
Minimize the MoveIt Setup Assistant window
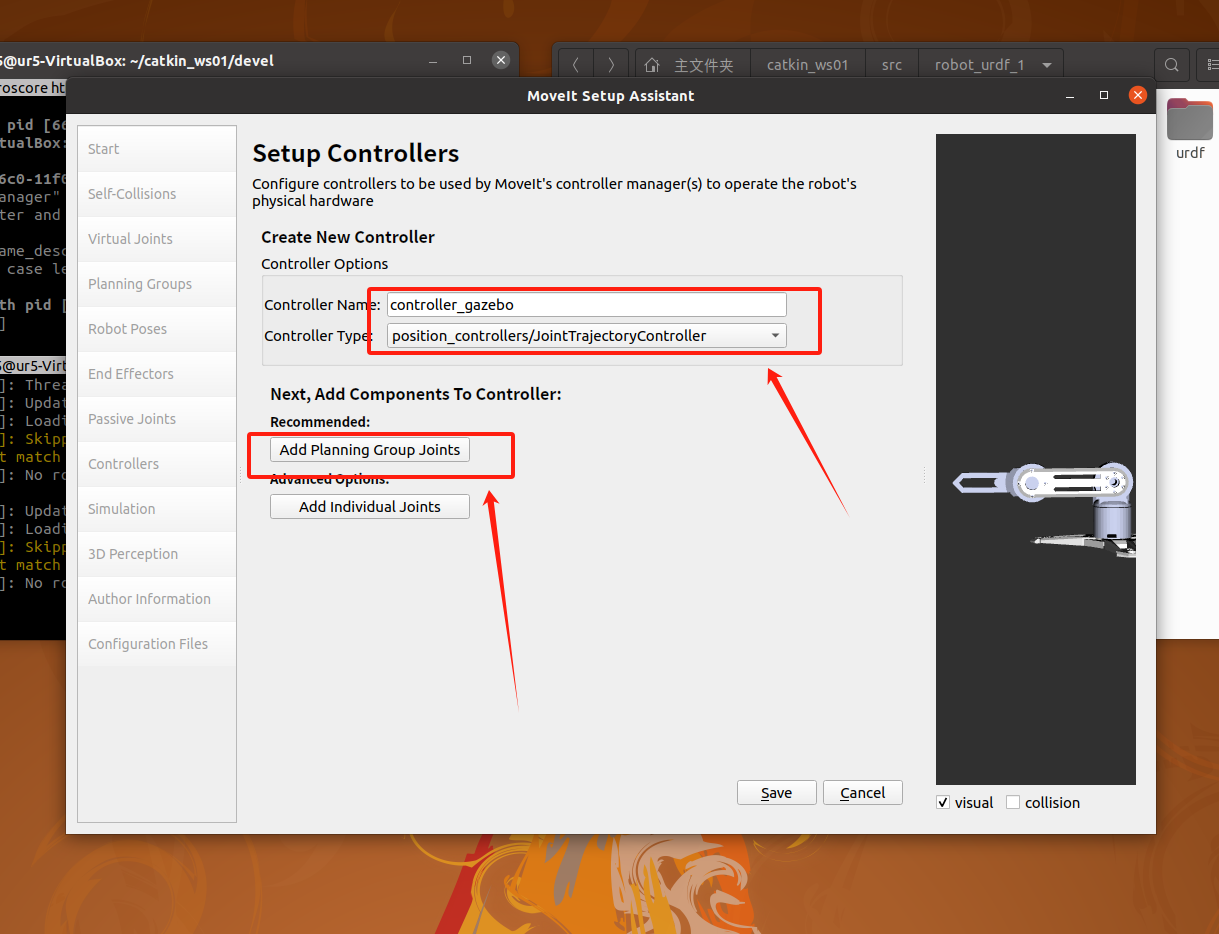[1071, 96]
